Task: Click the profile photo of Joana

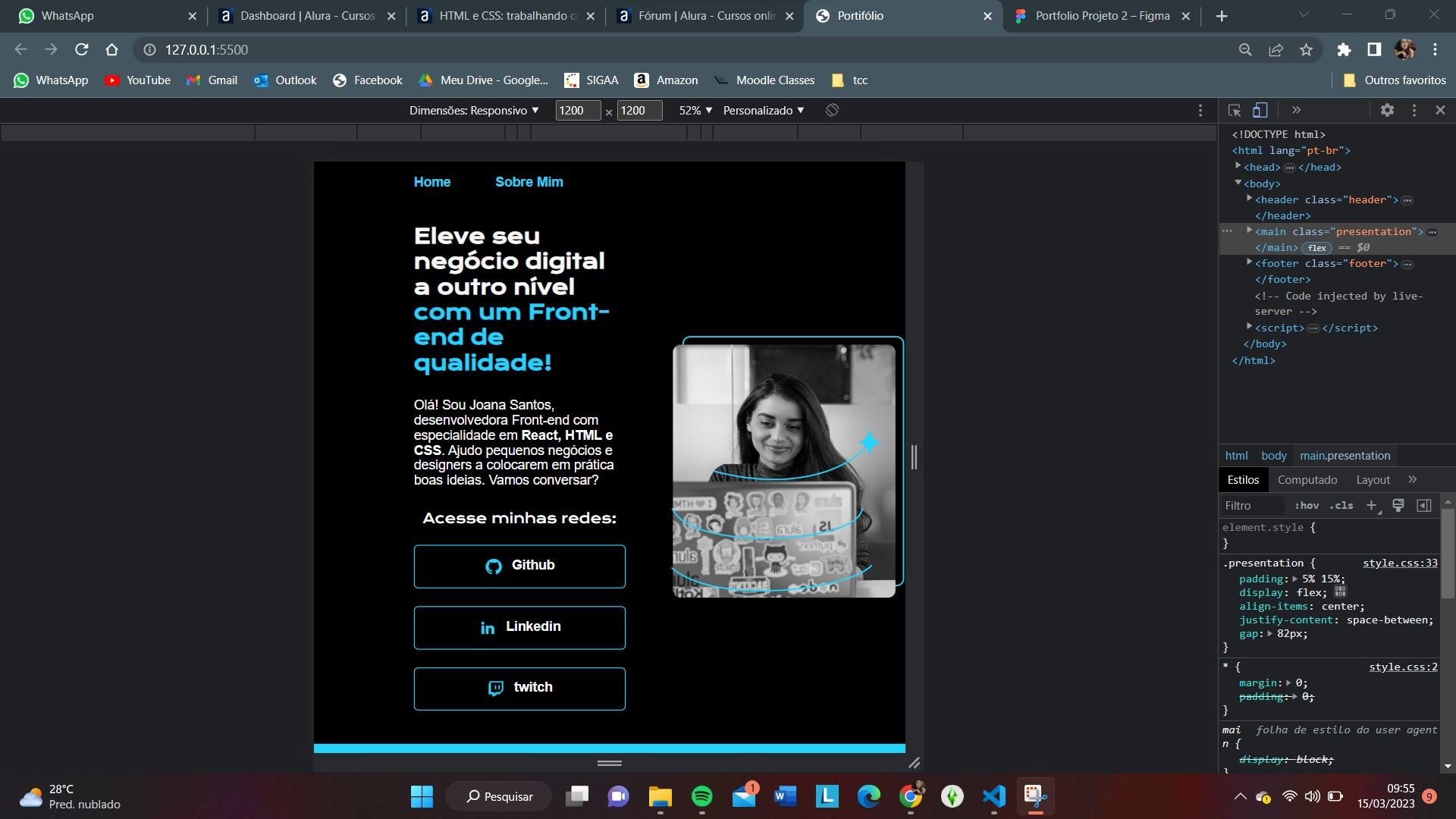Action: tap(784, 471)
